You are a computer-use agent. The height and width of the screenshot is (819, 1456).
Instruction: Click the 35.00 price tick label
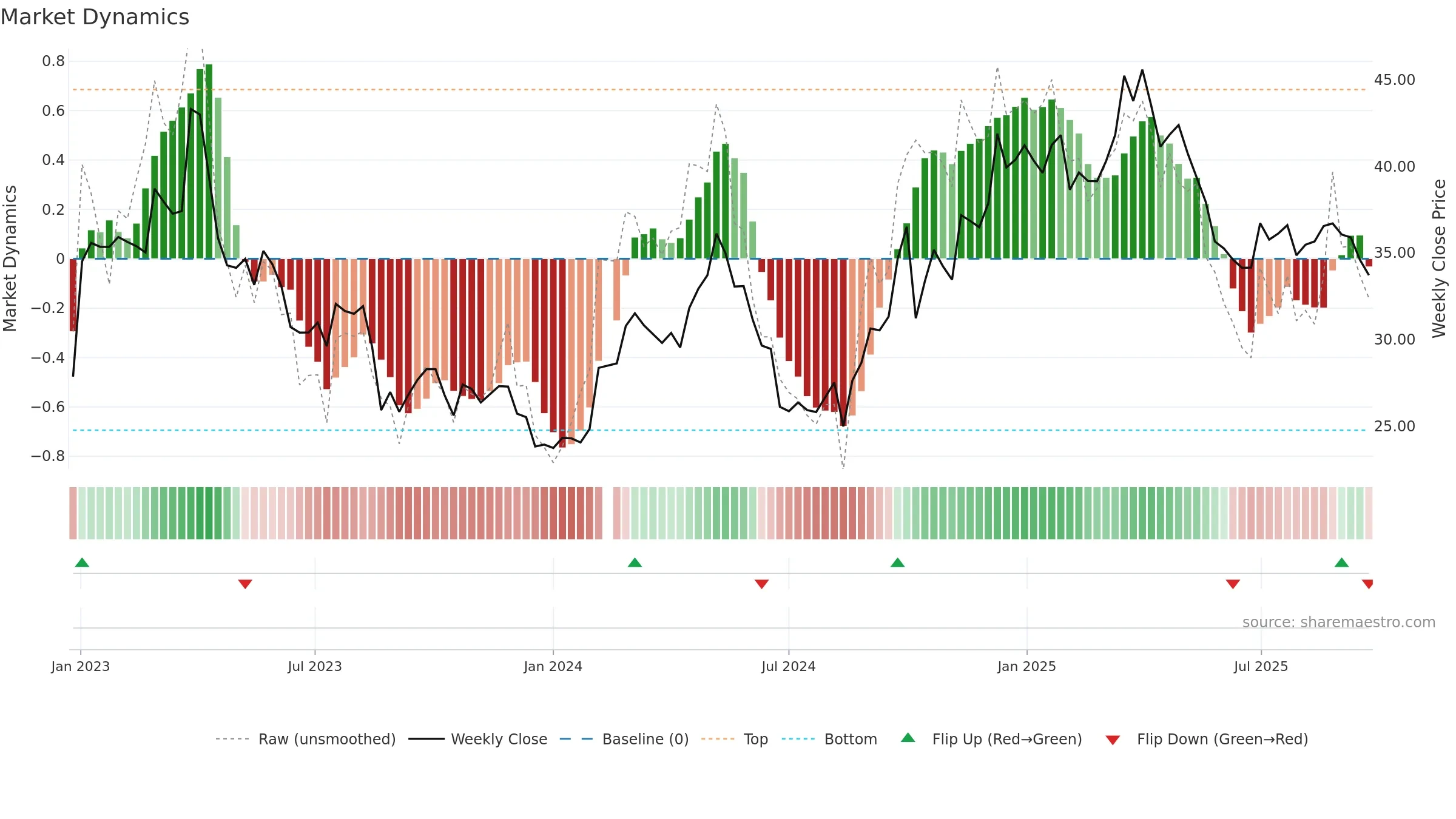click(1395, 253)
